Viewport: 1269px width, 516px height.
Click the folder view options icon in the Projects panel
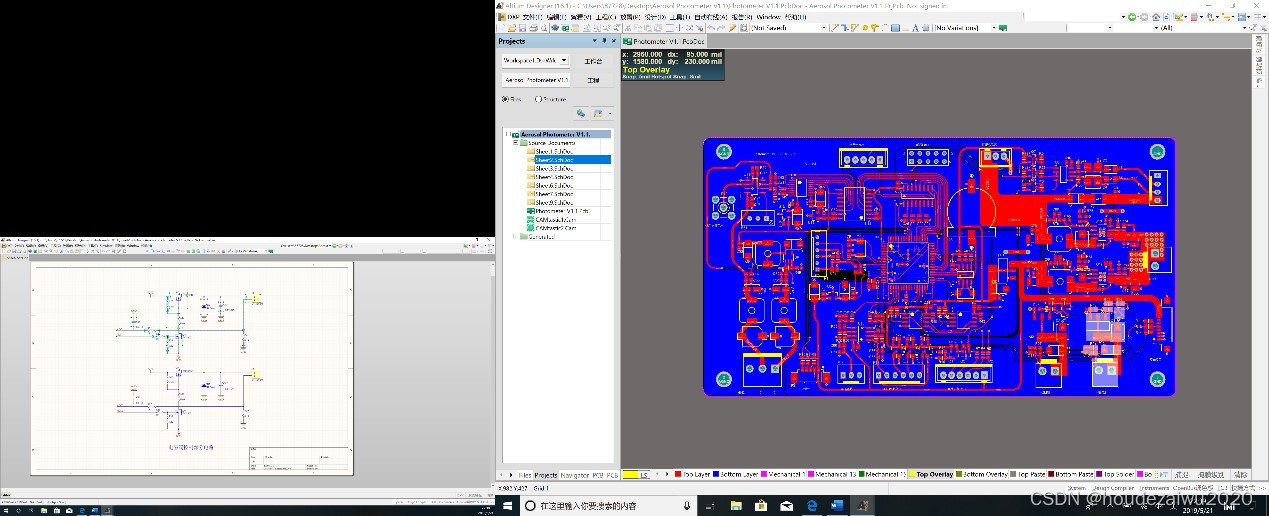coord(599,114)
